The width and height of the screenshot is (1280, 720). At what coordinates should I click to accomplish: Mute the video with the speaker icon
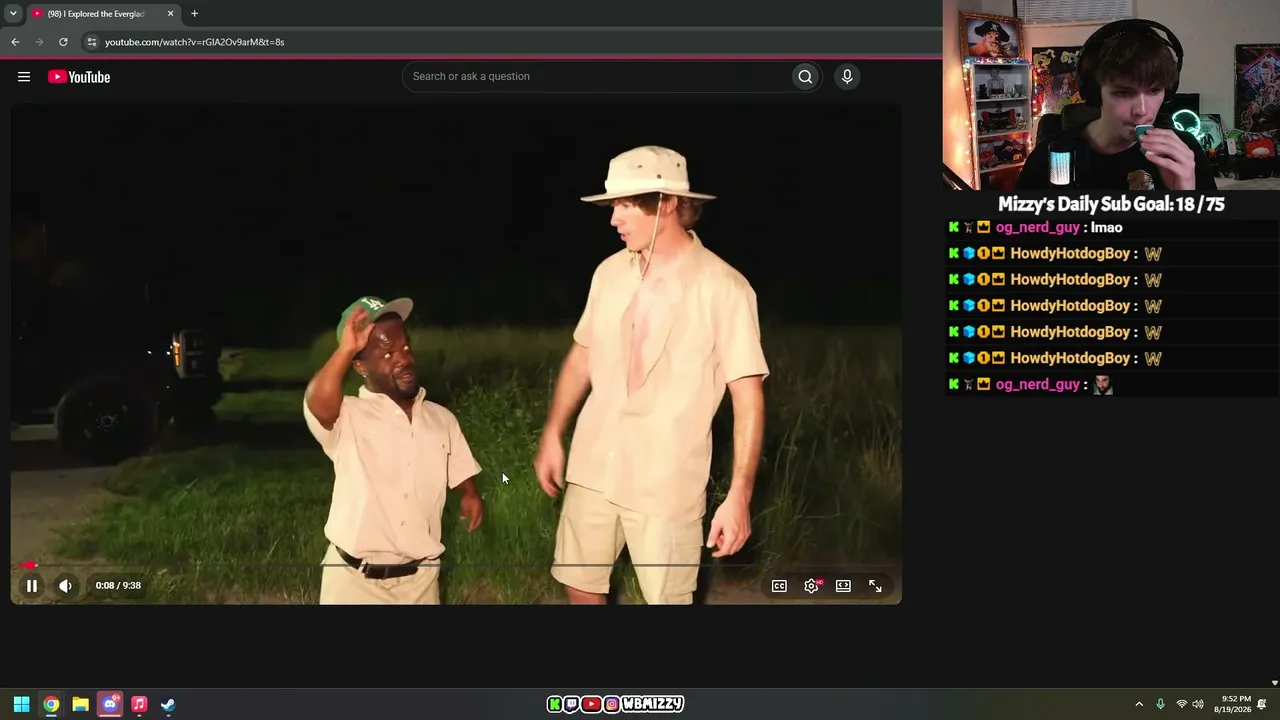pos(65,586)
